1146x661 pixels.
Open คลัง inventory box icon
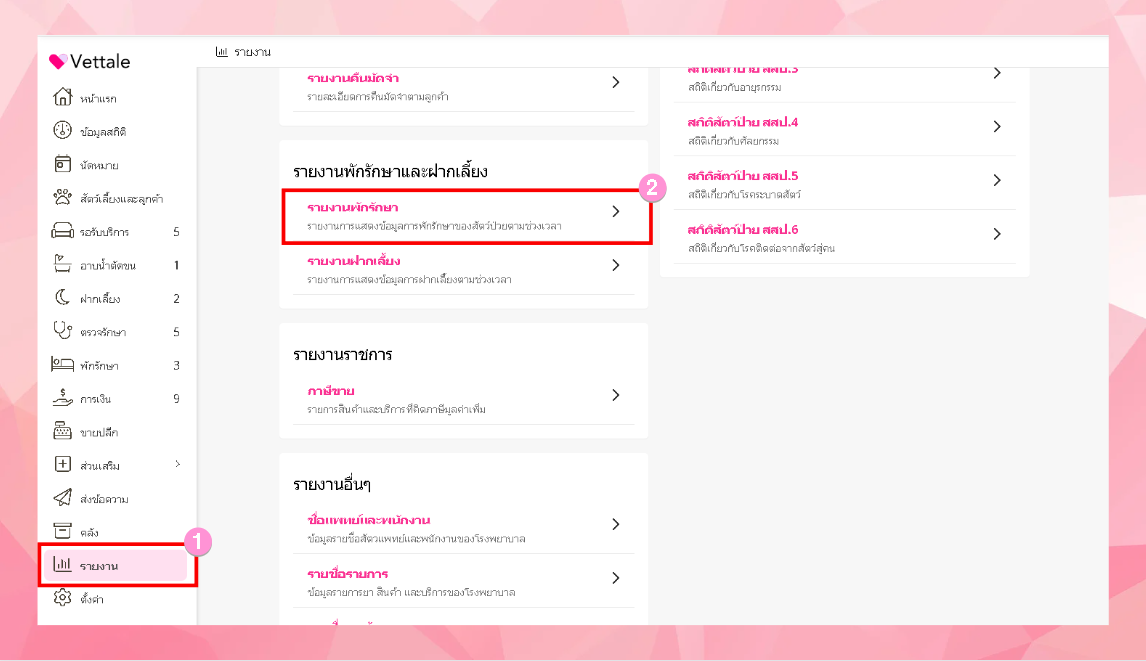coord(63,531)
